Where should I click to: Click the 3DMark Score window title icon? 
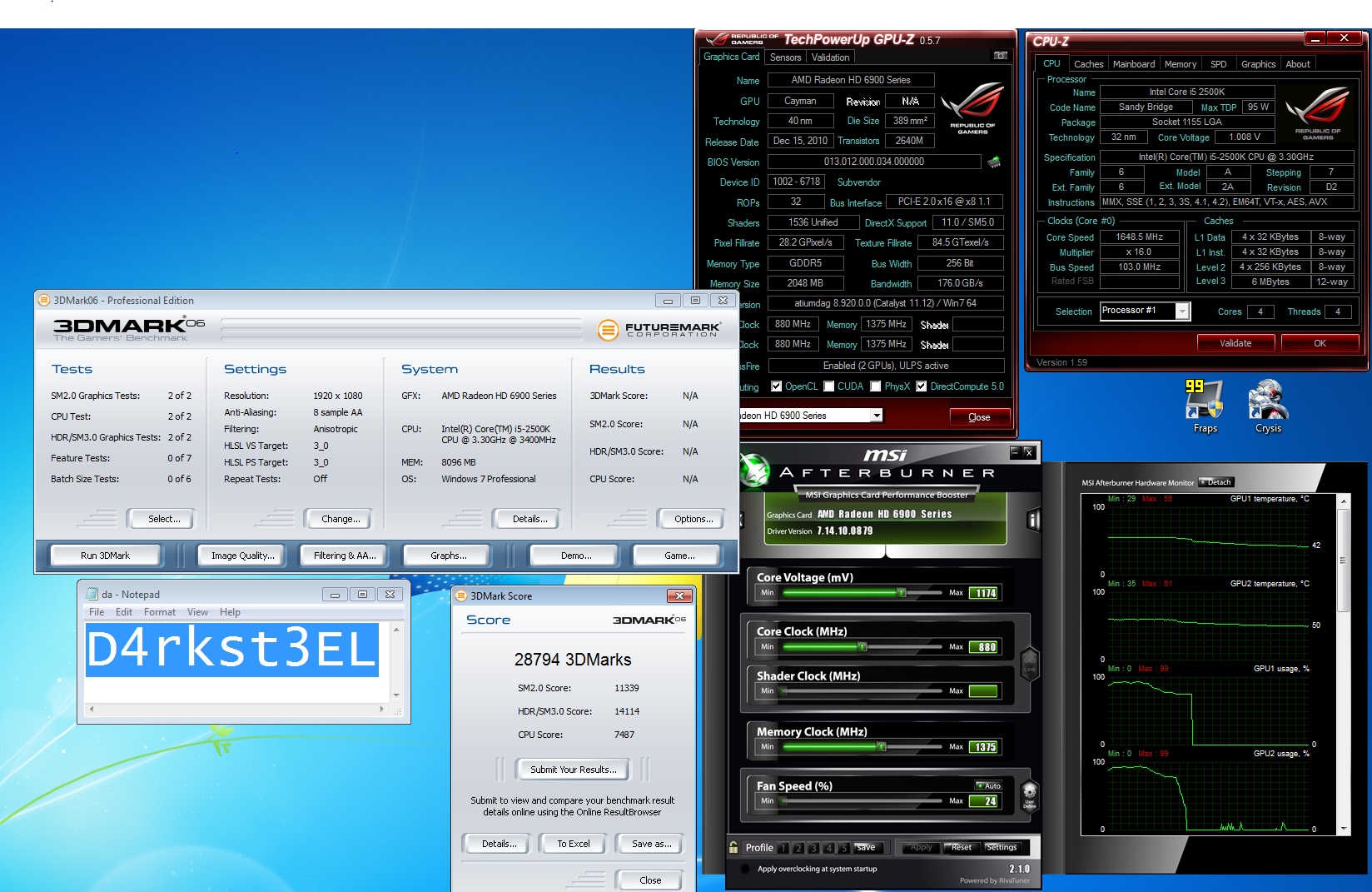461,595
